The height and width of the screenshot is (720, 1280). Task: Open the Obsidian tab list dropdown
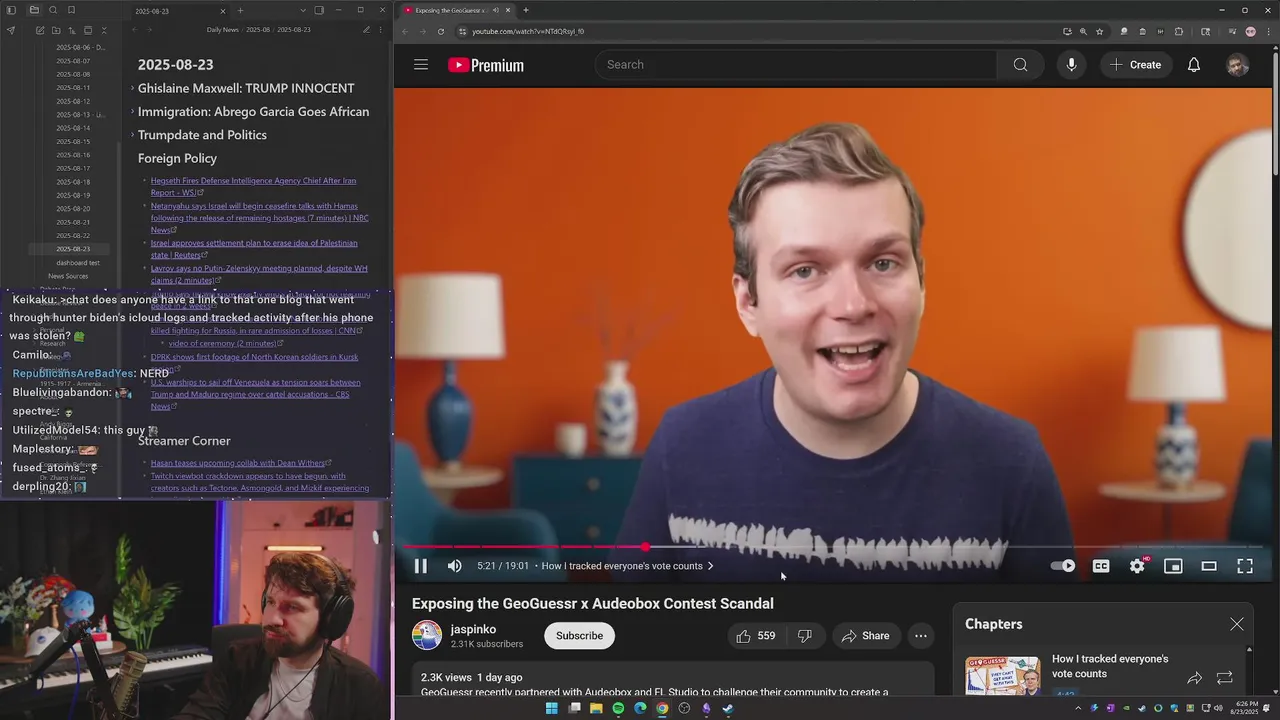tap(303, 10)
